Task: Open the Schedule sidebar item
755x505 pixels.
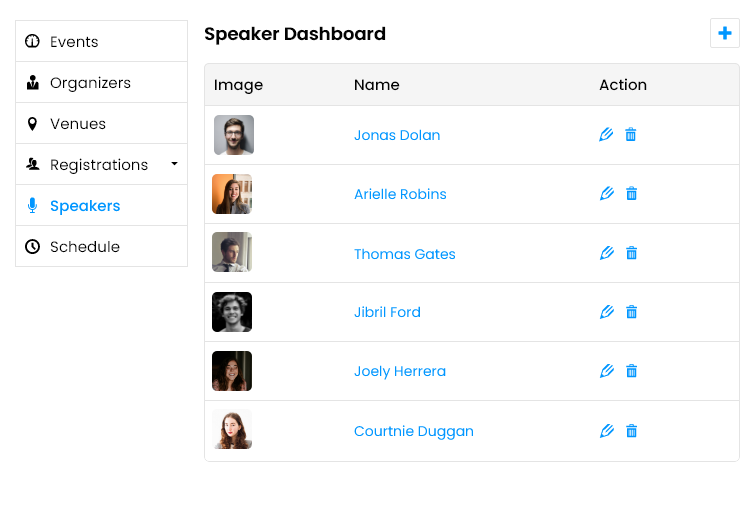Action: click(x=102, y=246)
